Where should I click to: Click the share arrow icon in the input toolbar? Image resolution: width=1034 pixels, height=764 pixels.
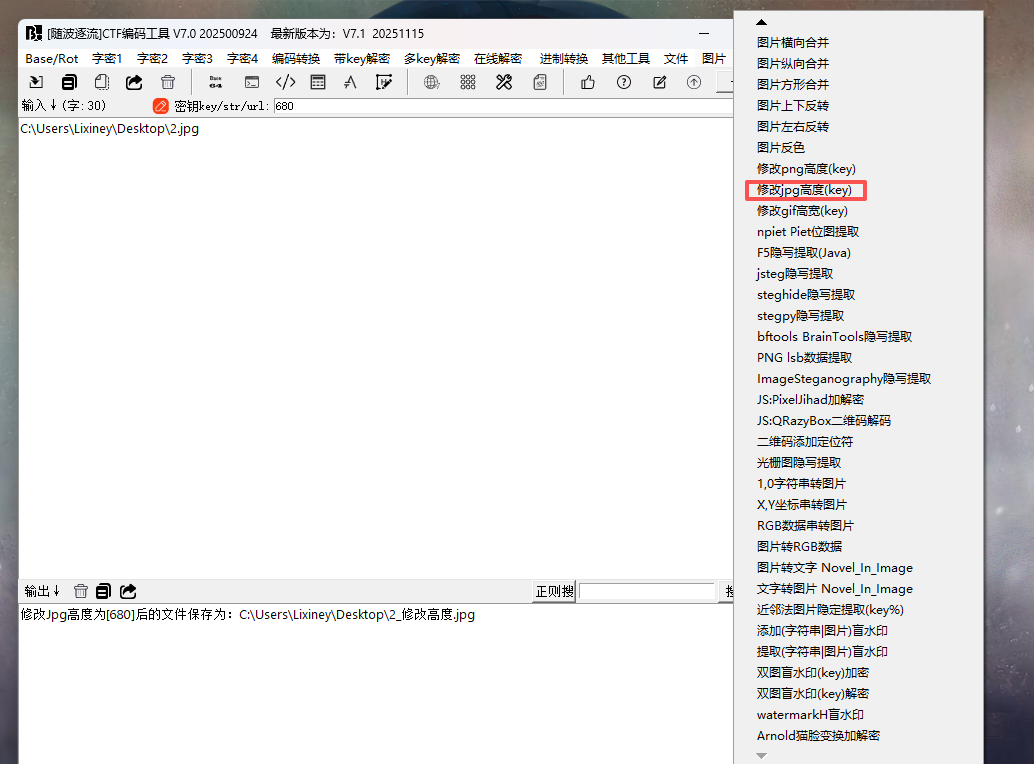click(x=134, y=83)
